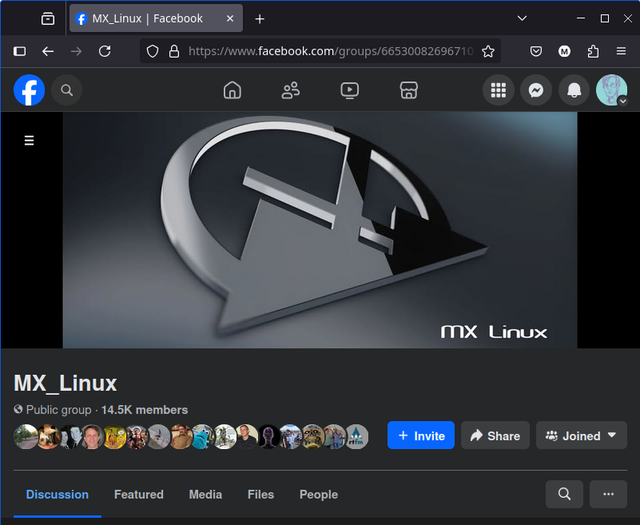Switch to the Featured tab
Screen dimensions: 640x525
(x=139, y=495)
